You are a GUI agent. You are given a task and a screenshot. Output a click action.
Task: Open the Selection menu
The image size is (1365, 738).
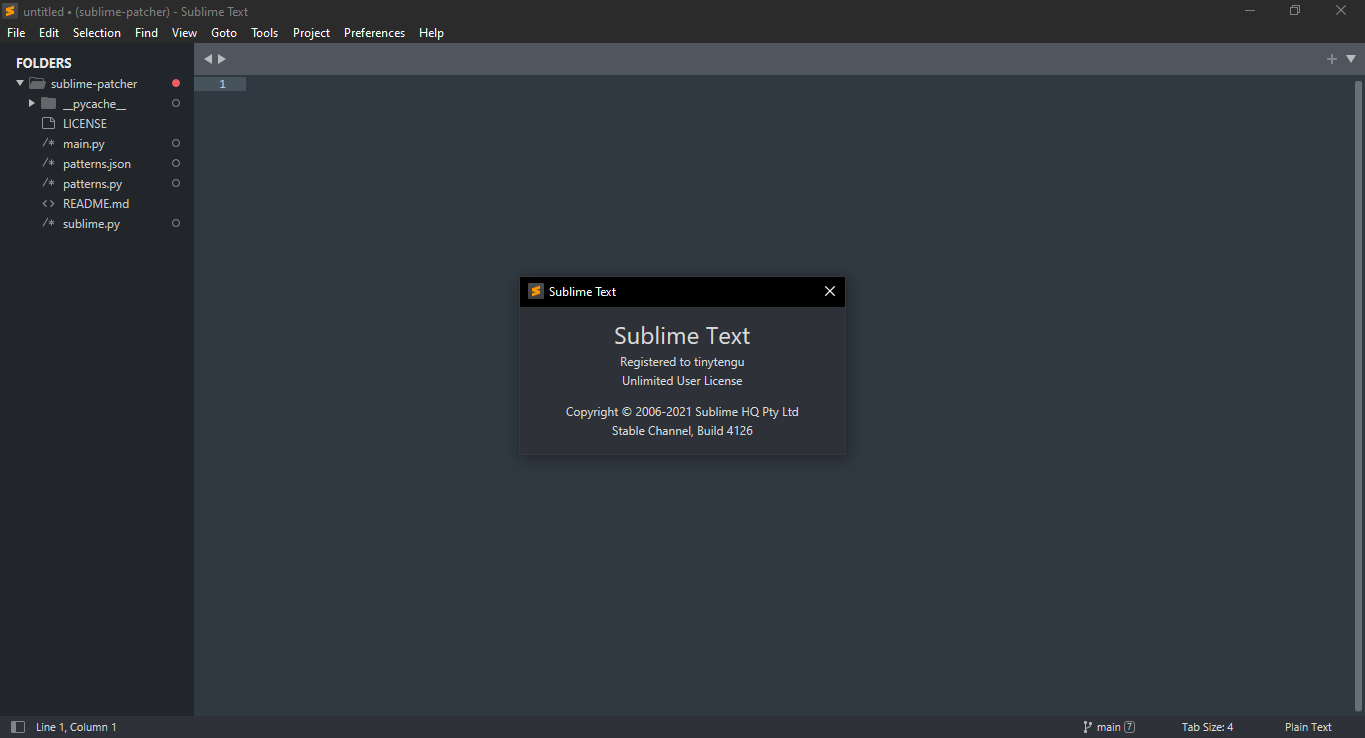tap(97, 33)
